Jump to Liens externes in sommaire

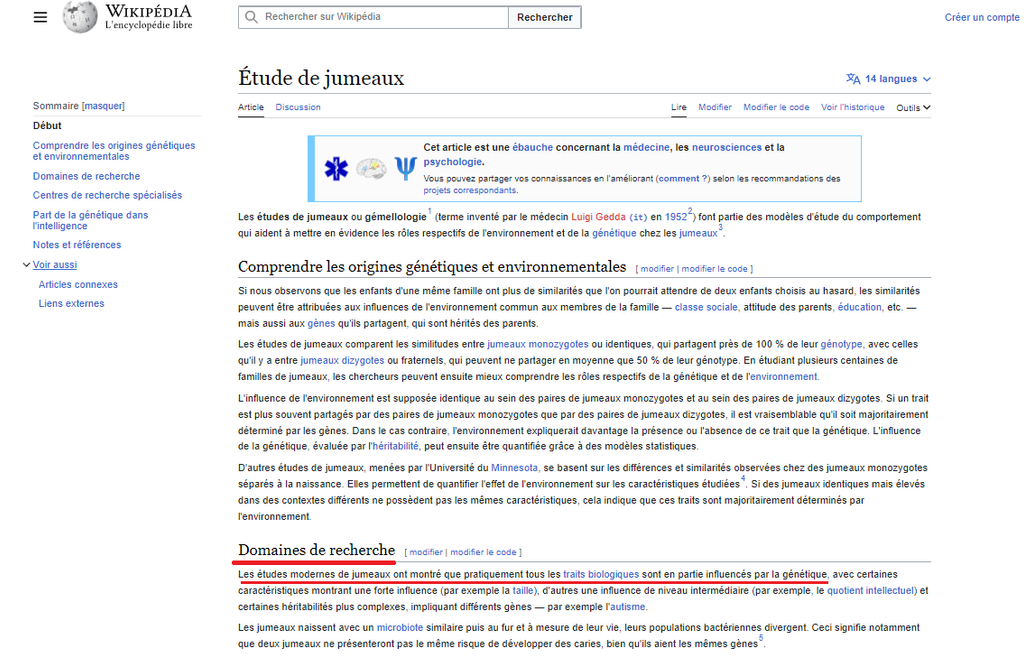71,304
